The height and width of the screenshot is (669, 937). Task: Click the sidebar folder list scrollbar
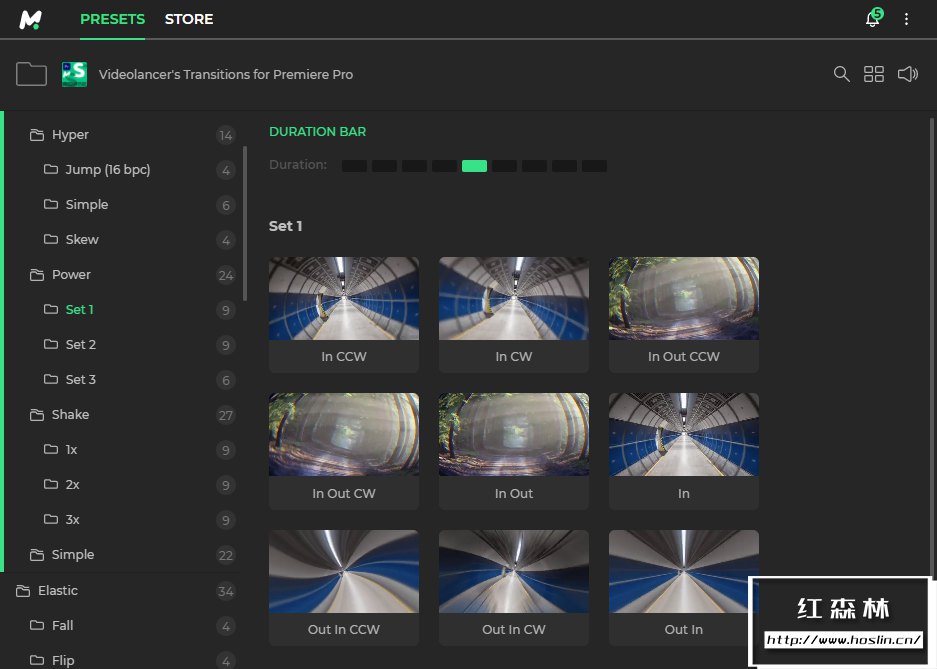coord(245,223)
